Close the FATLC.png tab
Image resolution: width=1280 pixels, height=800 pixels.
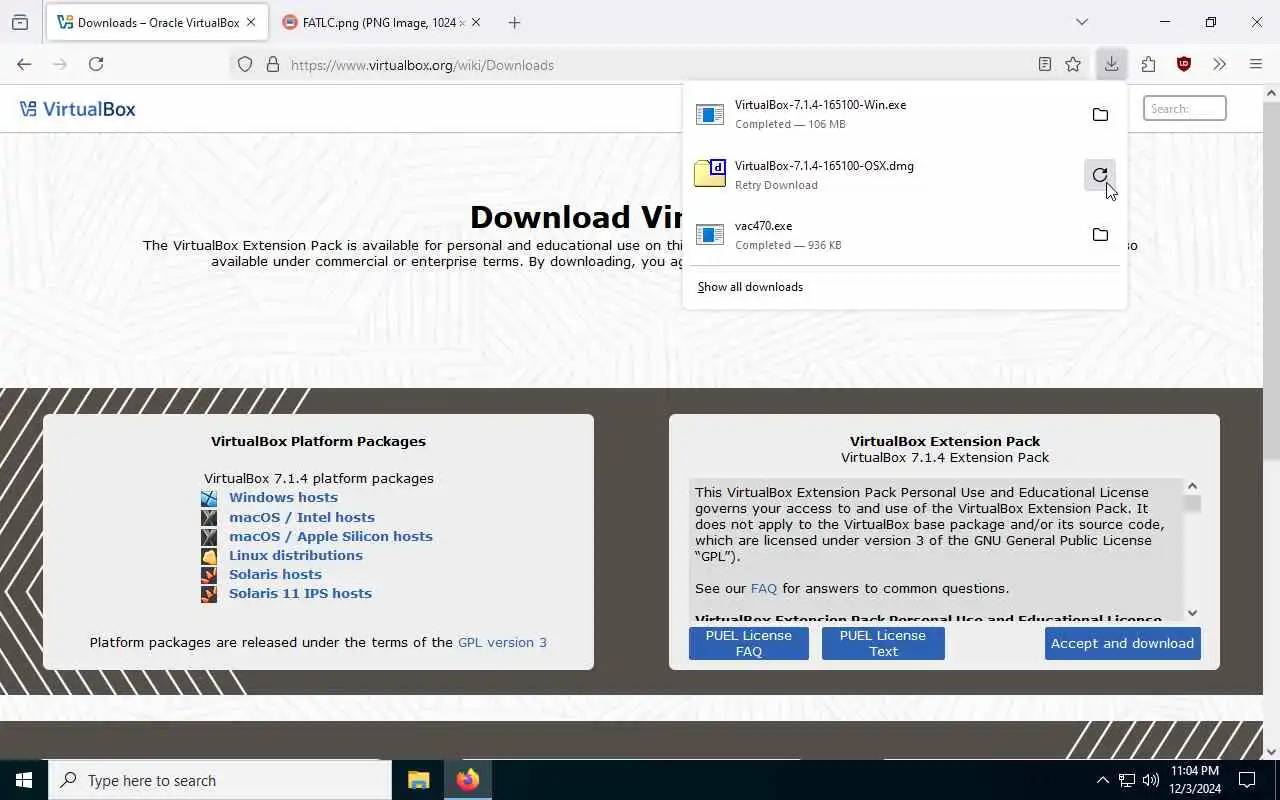pos(476,22)
